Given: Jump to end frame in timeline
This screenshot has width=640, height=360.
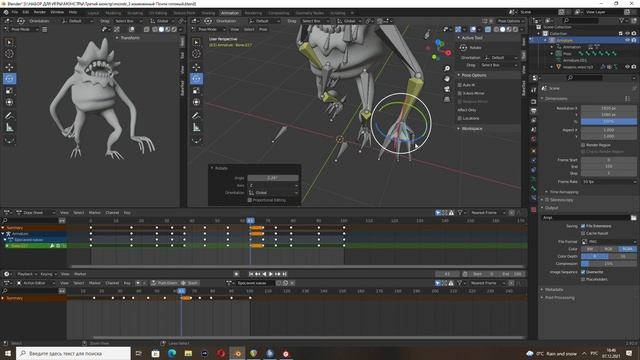Looking at the screenshot, I should (284, 274).
